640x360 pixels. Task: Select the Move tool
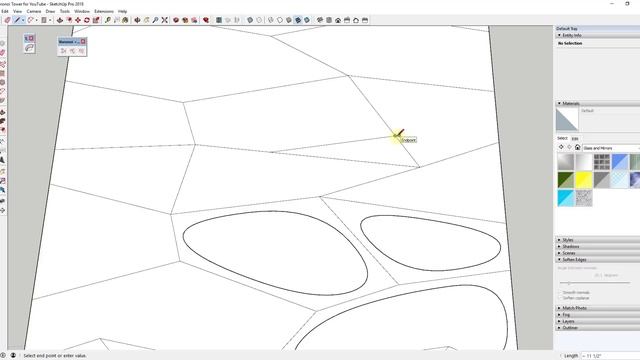(x=78, y=20)
